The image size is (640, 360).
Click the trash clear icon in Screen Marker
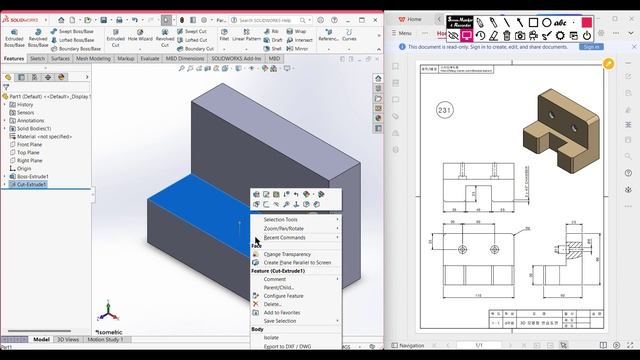[507, 36]
